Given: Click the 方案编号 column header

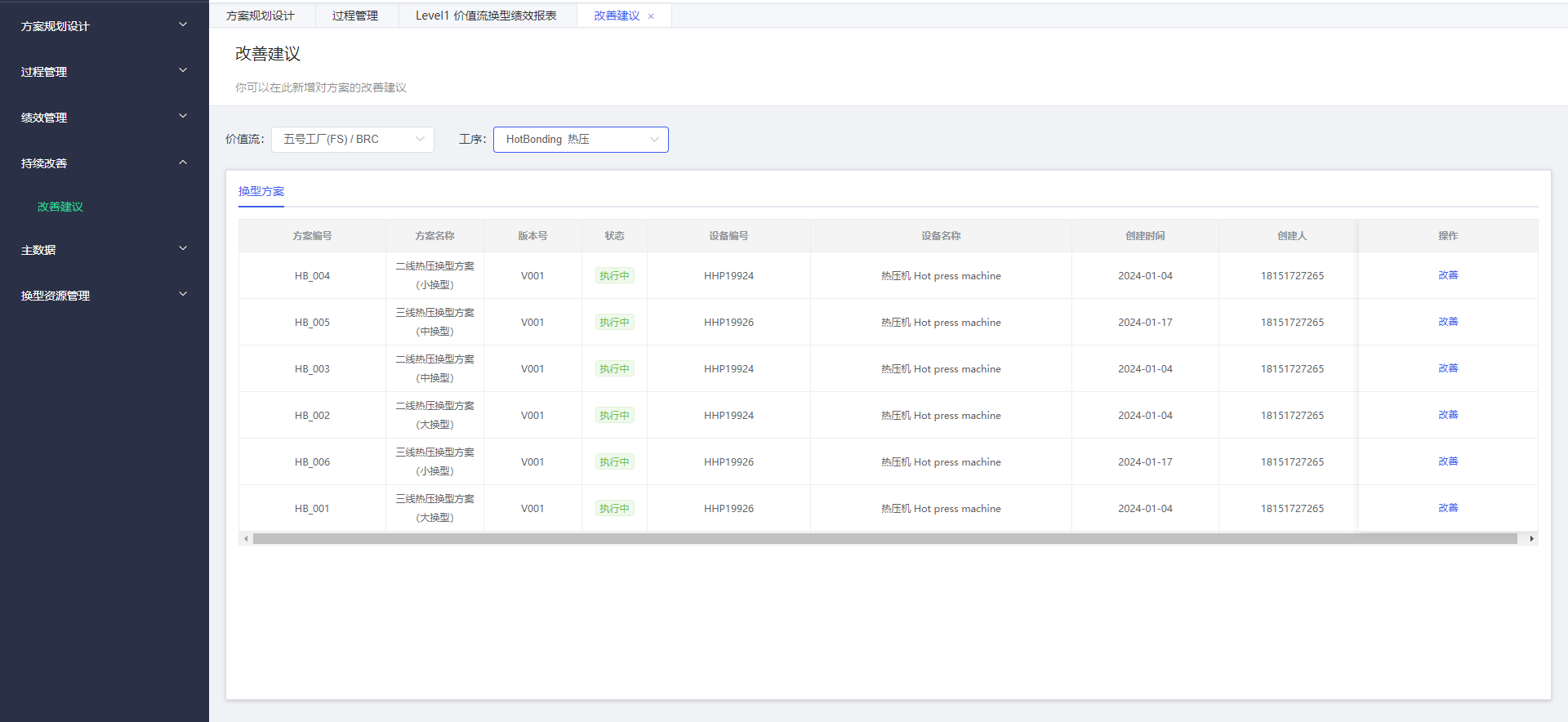Looking at the screenshot, I should (312, 236).
